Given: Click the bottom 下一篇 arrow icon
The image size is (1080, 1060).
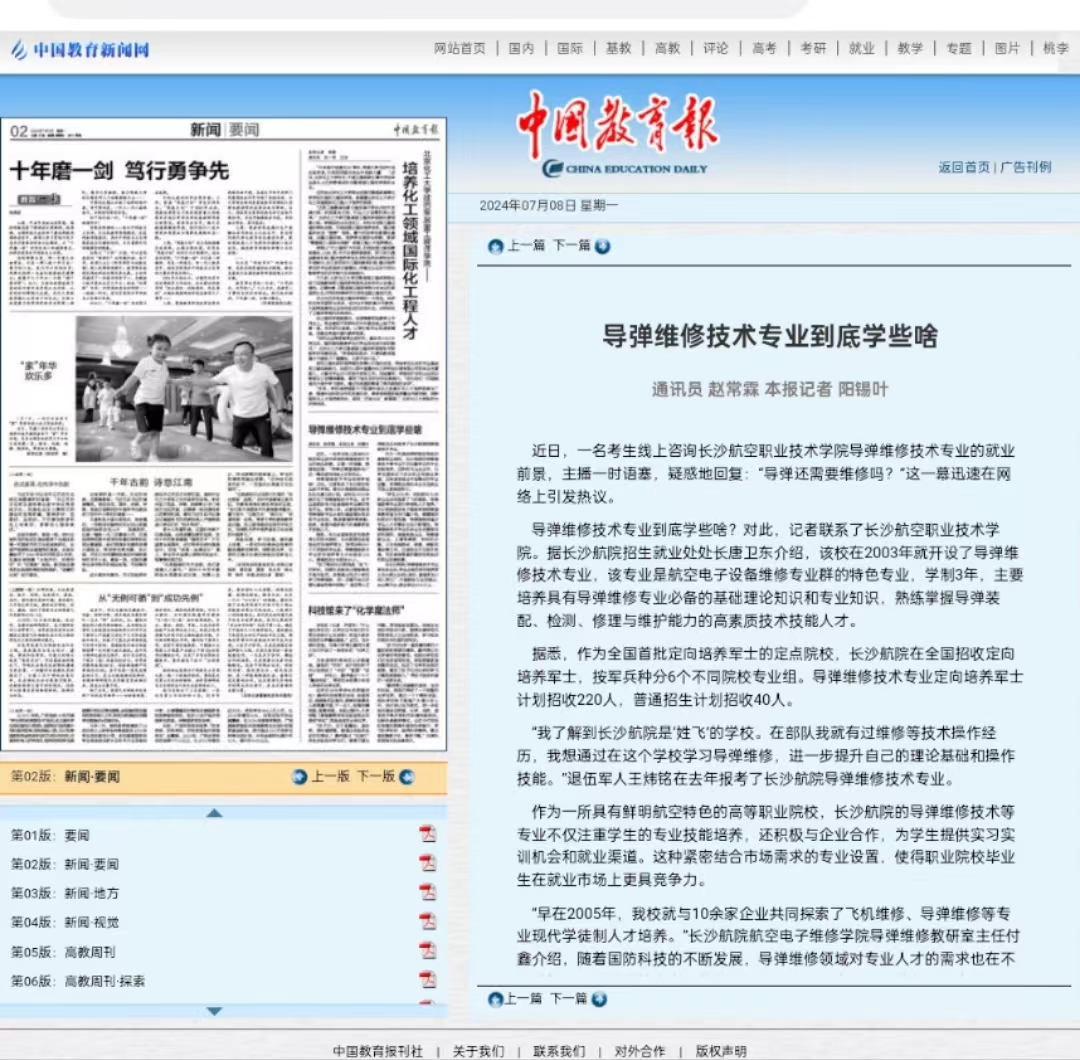Looking at the screenshot, I should 599,999.
